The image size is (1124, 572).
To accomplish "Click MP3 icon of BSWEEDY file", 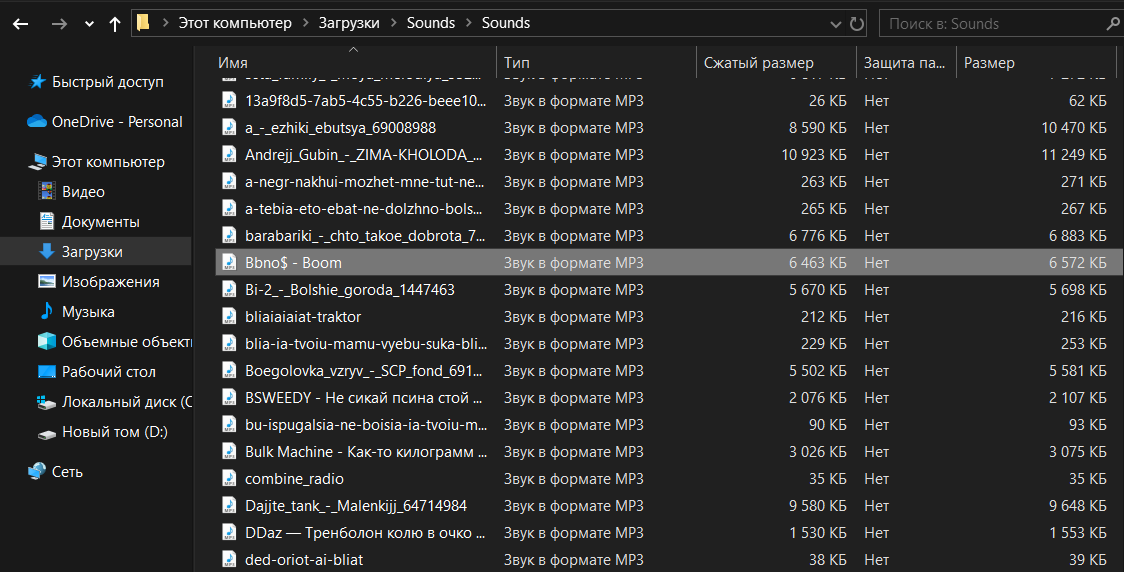I will pyautogui.click(x=229, y=398).
